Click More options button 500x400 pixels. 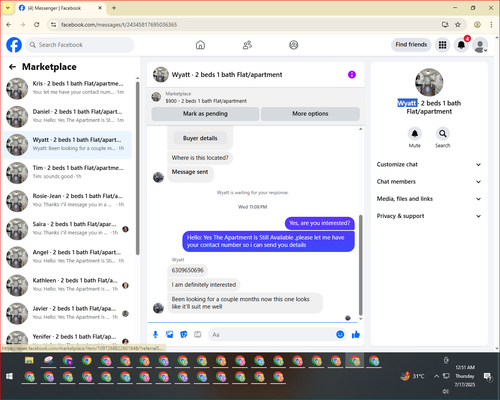(x=310, y=114)
